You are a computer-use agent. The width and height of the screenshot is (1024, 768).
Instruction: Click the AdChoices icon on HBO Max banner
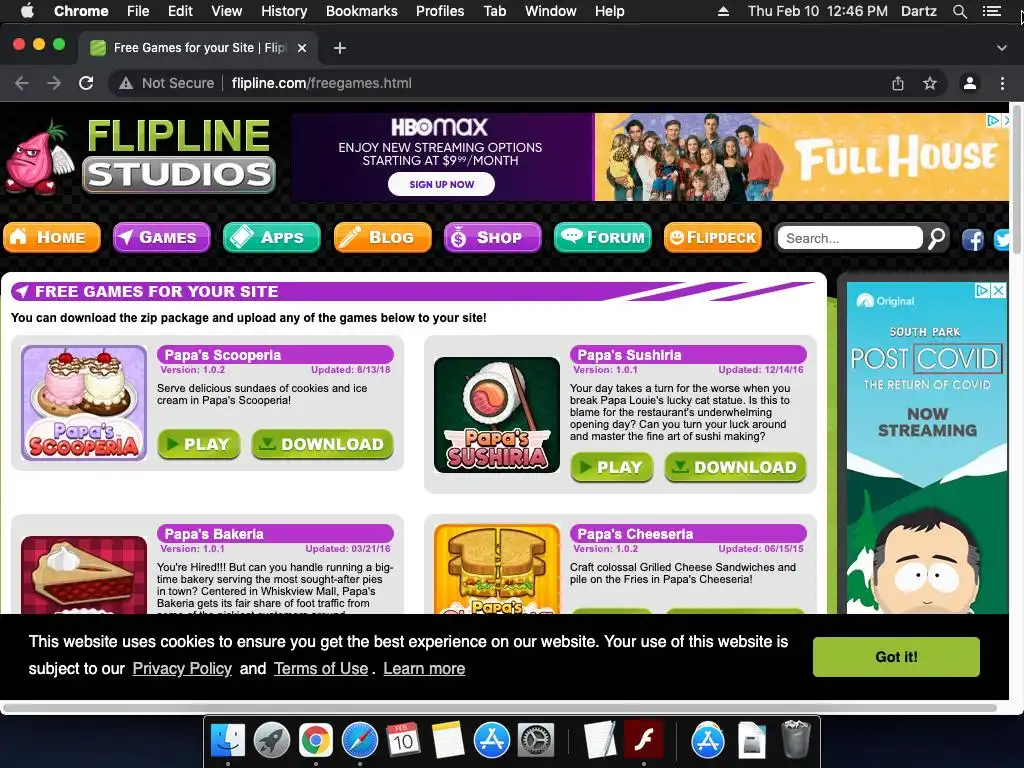pyautogui.click(x=993, y=120)
